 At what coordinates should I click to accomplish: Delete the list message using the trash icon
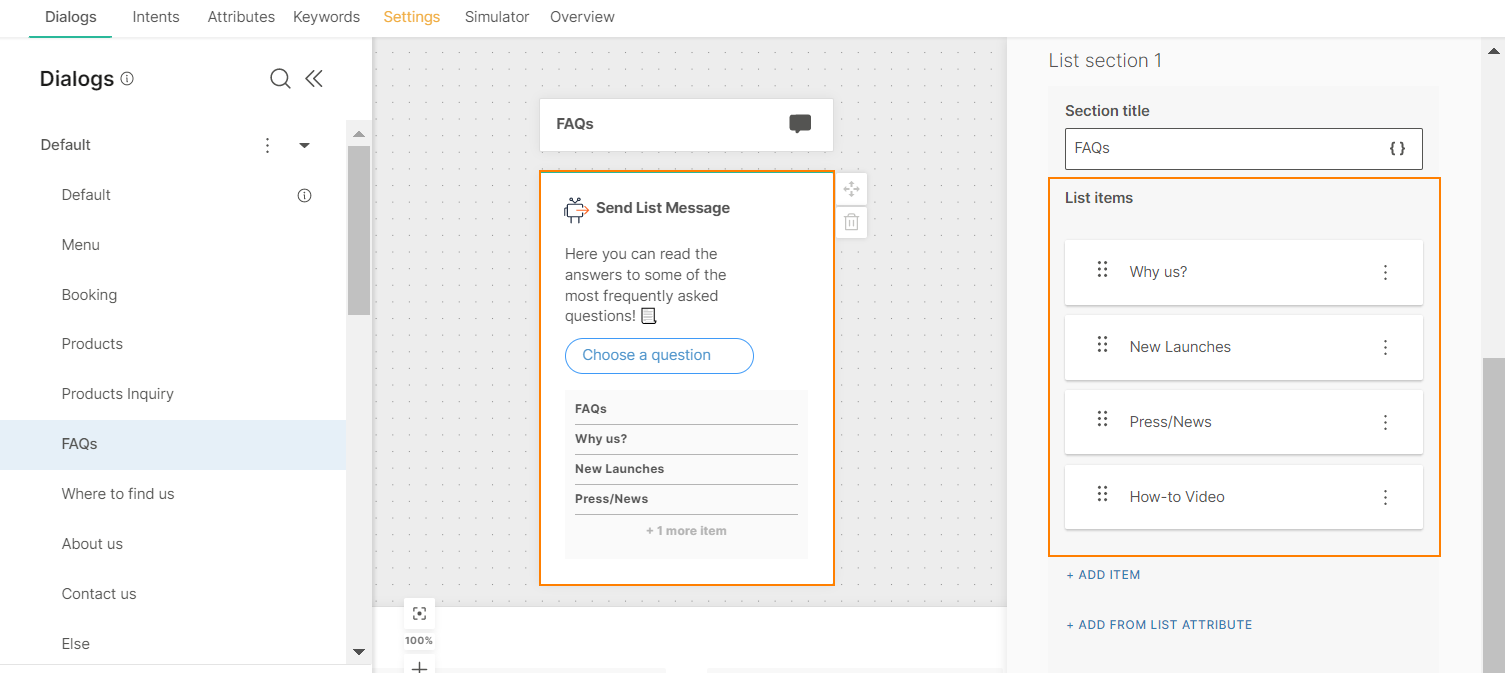coord(851,221)
